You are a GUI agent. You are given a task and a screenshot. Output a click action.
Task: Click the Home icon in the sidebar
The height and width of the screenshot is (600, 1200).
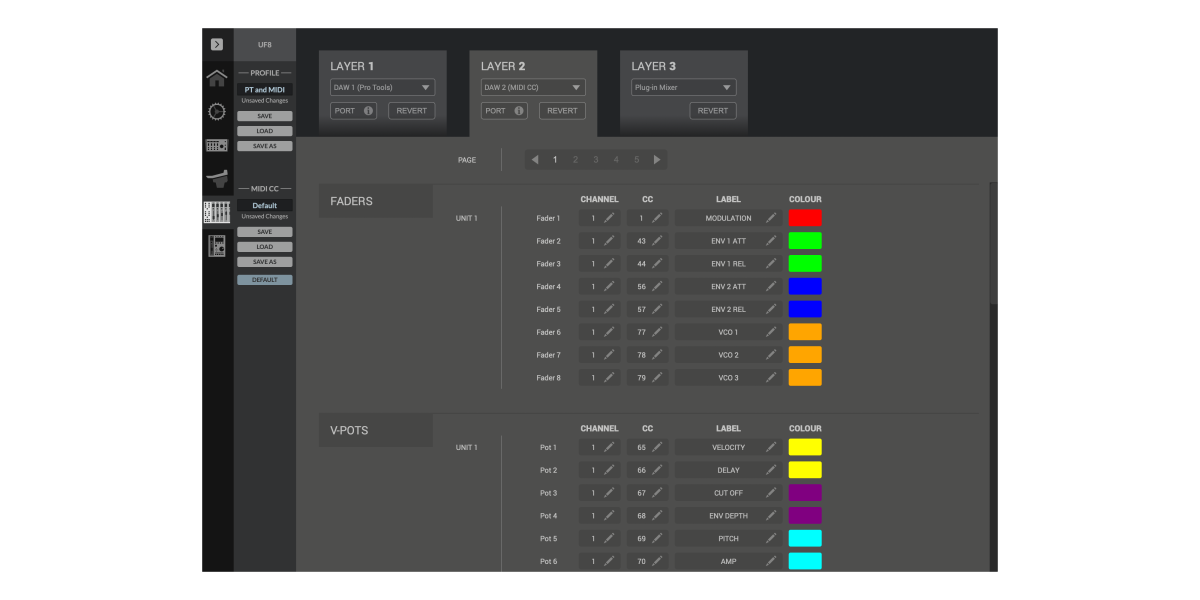coord(216,78)
